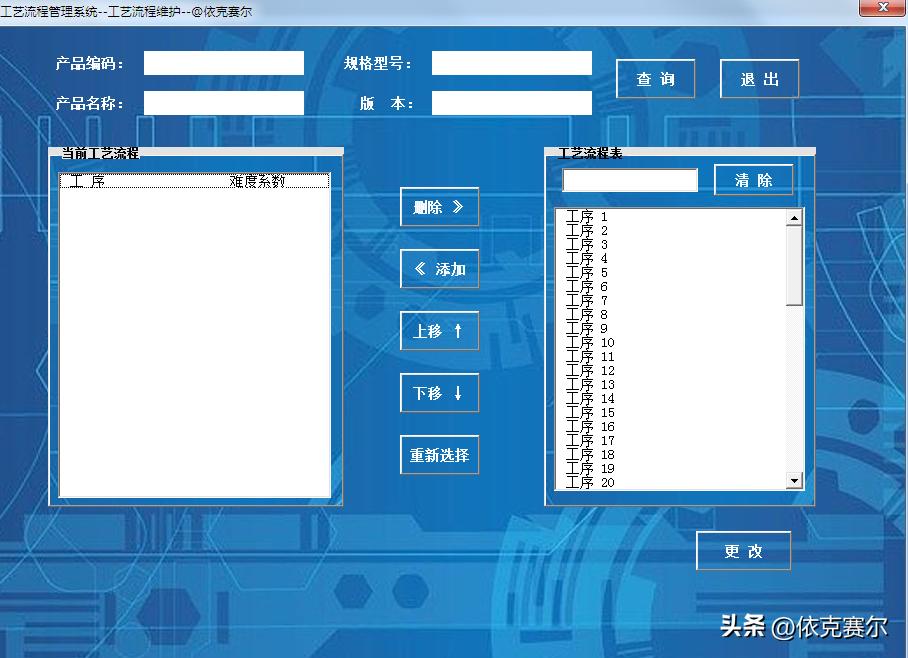Click the 重新选择 (Reselect) button
908x658 pixels.
click(x=439, y=454)
